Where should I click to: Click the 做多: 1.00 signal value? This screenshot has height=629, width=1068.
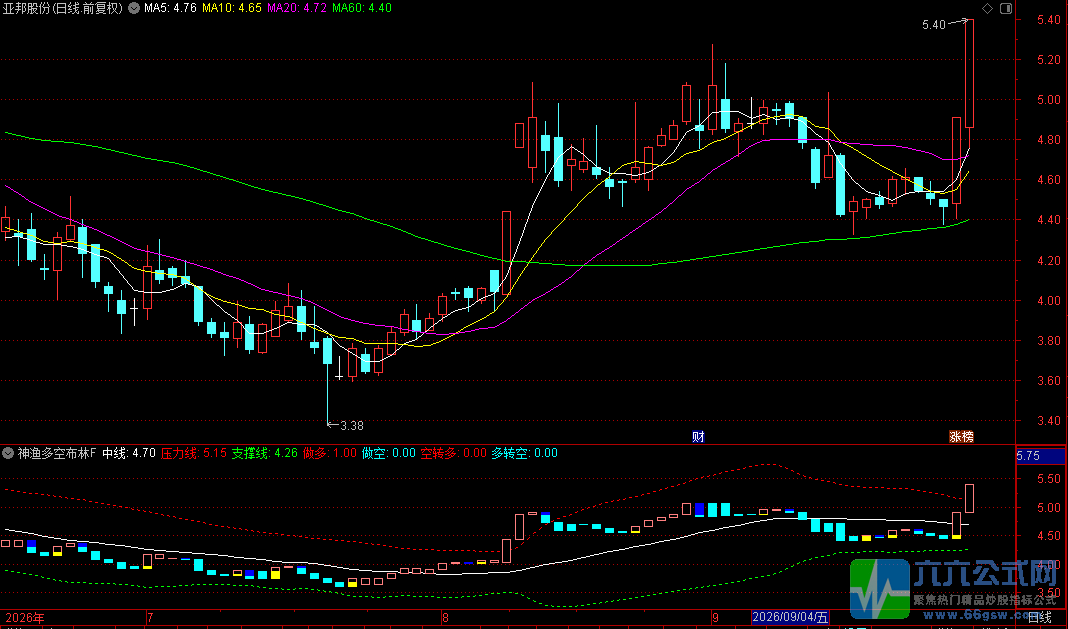pyautogui.click(x=330, y=453)
